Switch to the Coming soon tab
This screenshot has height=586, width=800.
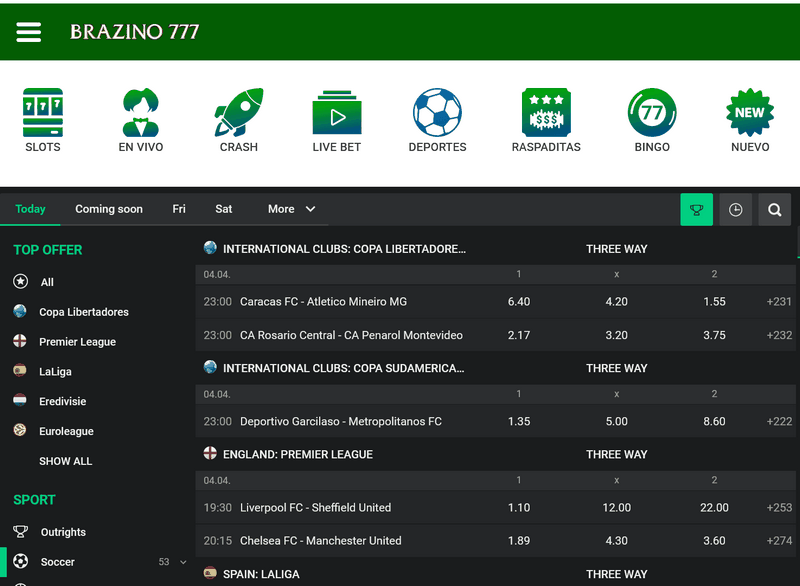click(108, 209)
